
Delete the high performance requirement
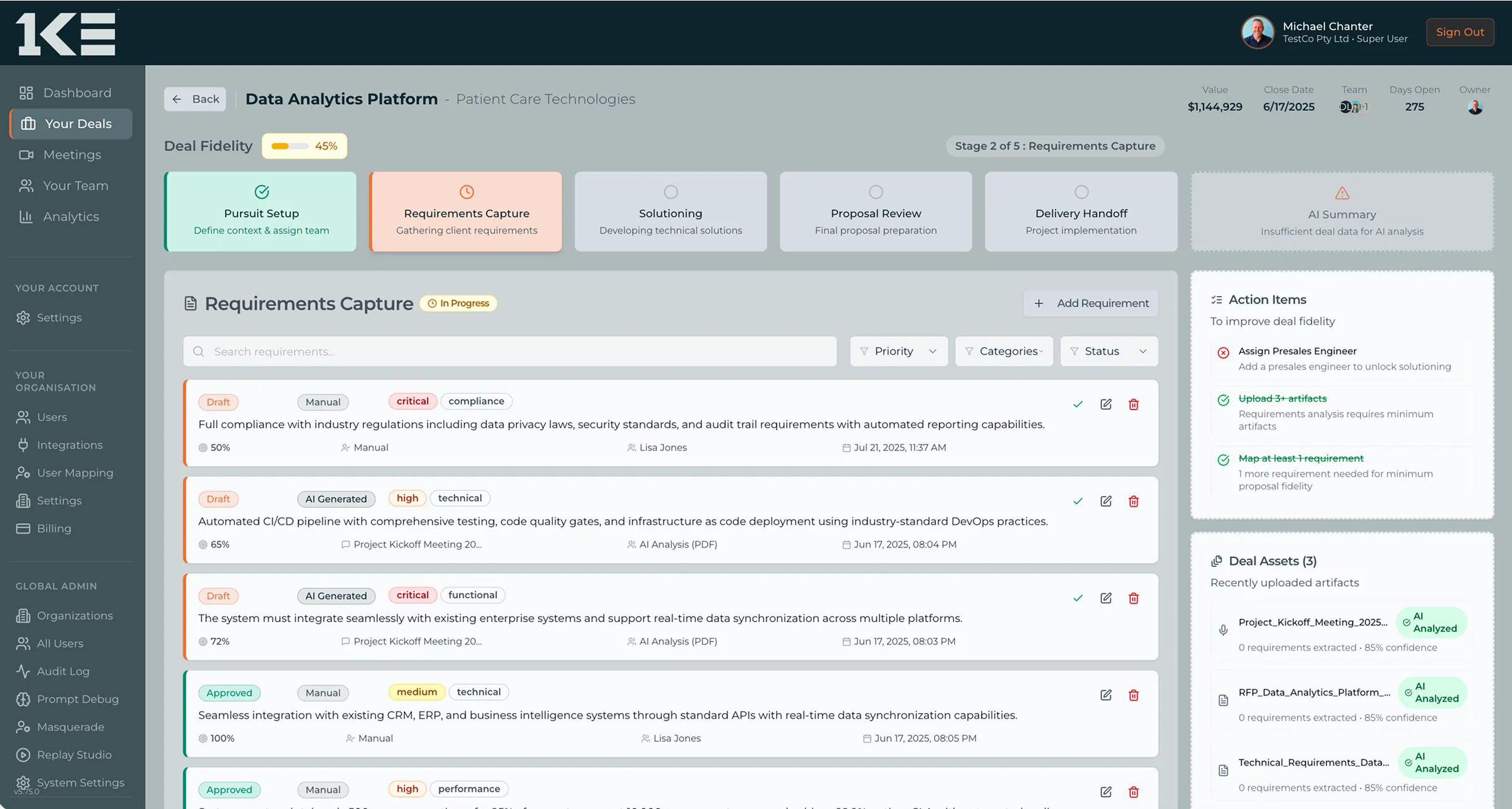pos(1133,792)
